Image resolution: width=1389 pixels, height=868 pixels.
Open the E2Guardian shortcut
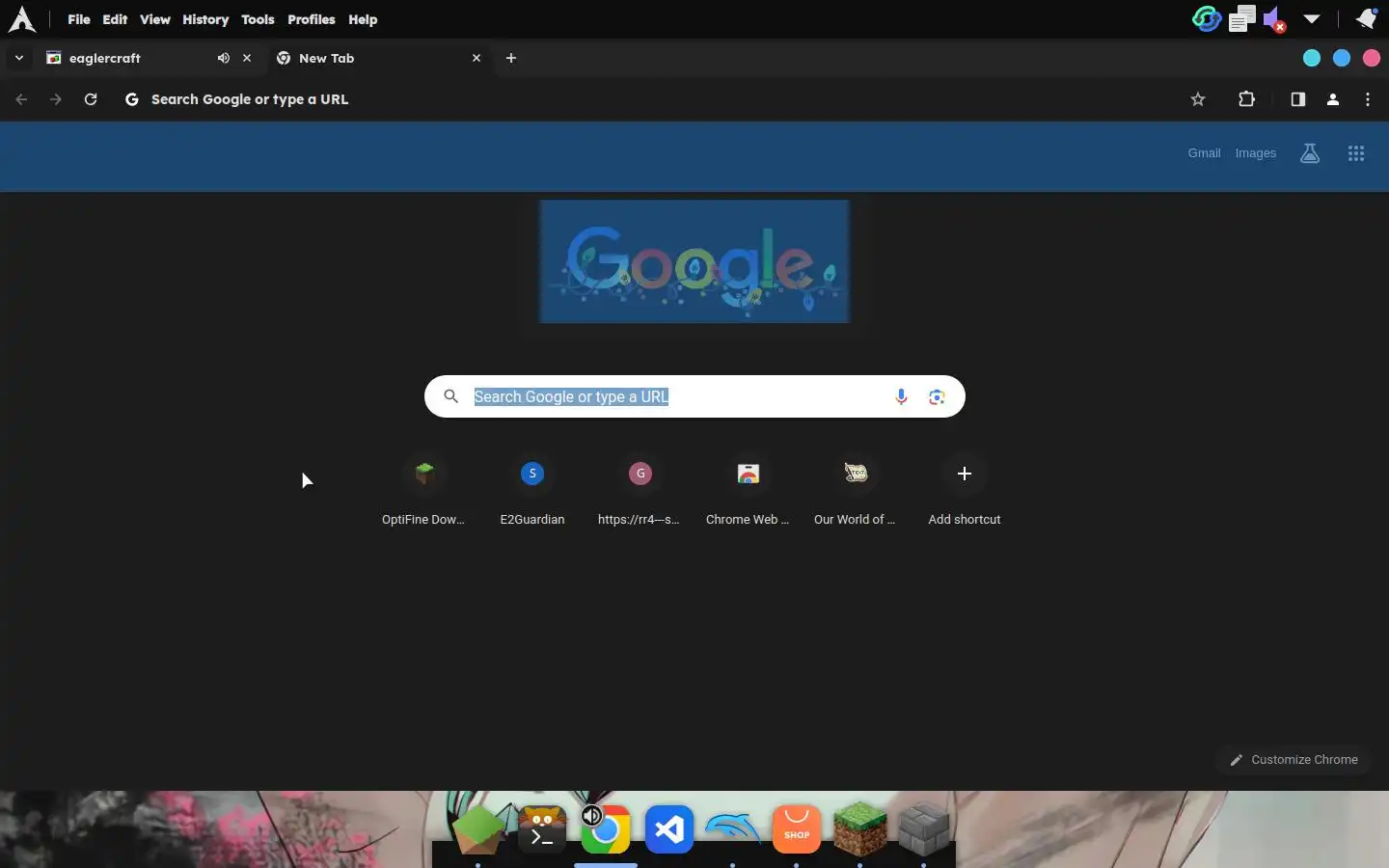click(532, 490)
